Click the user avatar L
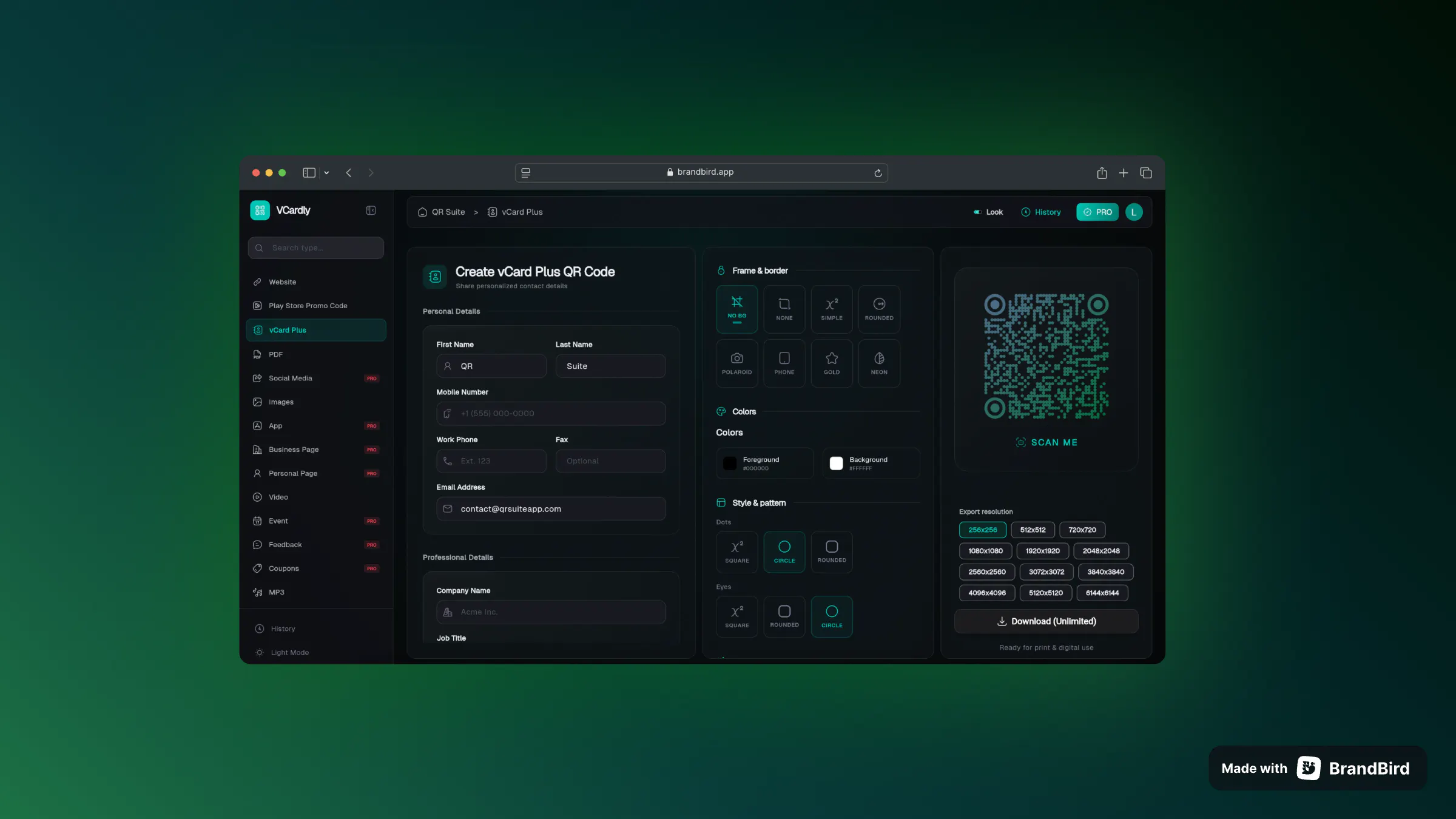 click(1134, 212)
